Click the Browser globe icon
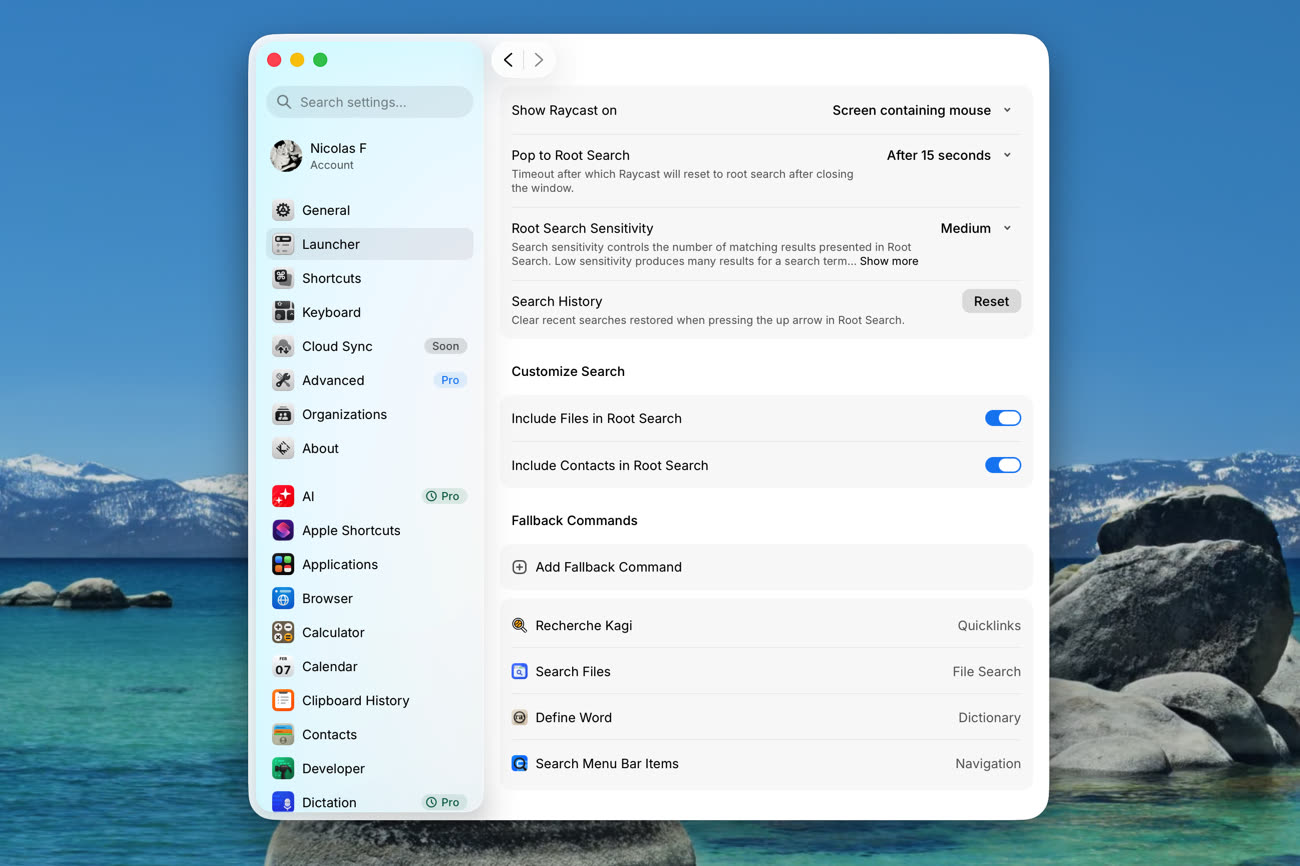1300x866 pixels. coord(283,598)
